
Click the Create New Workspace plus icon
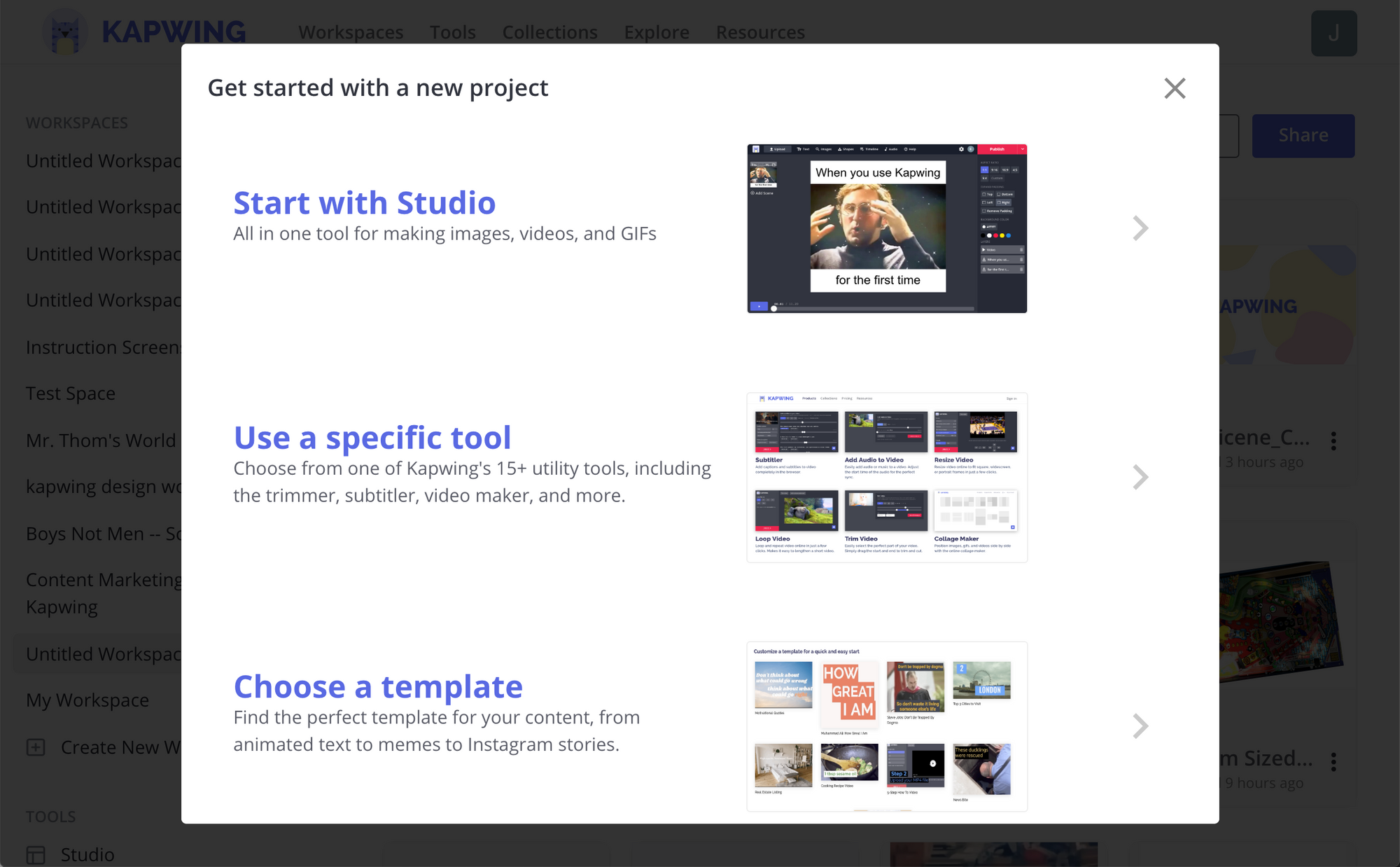tap(36, 747)
